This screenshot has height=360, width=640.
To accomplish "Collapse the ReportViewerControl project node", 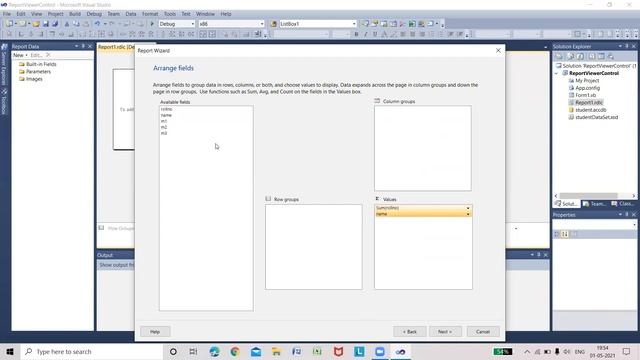I will pos(557,73).
